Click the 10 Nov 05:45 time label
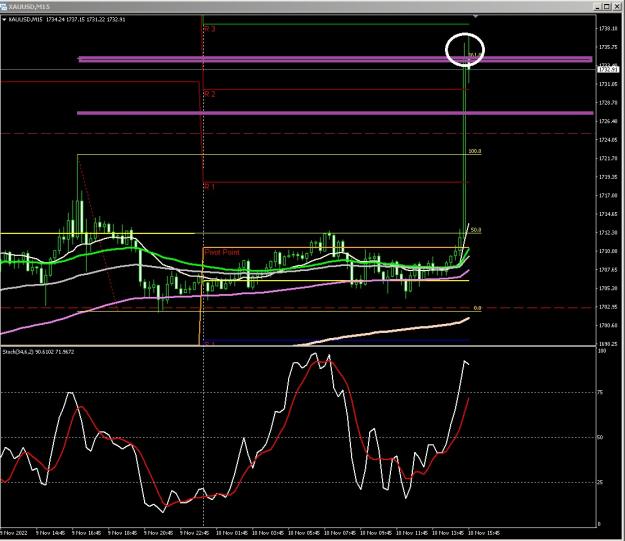The image size is (625, 541). pos(304,533)
